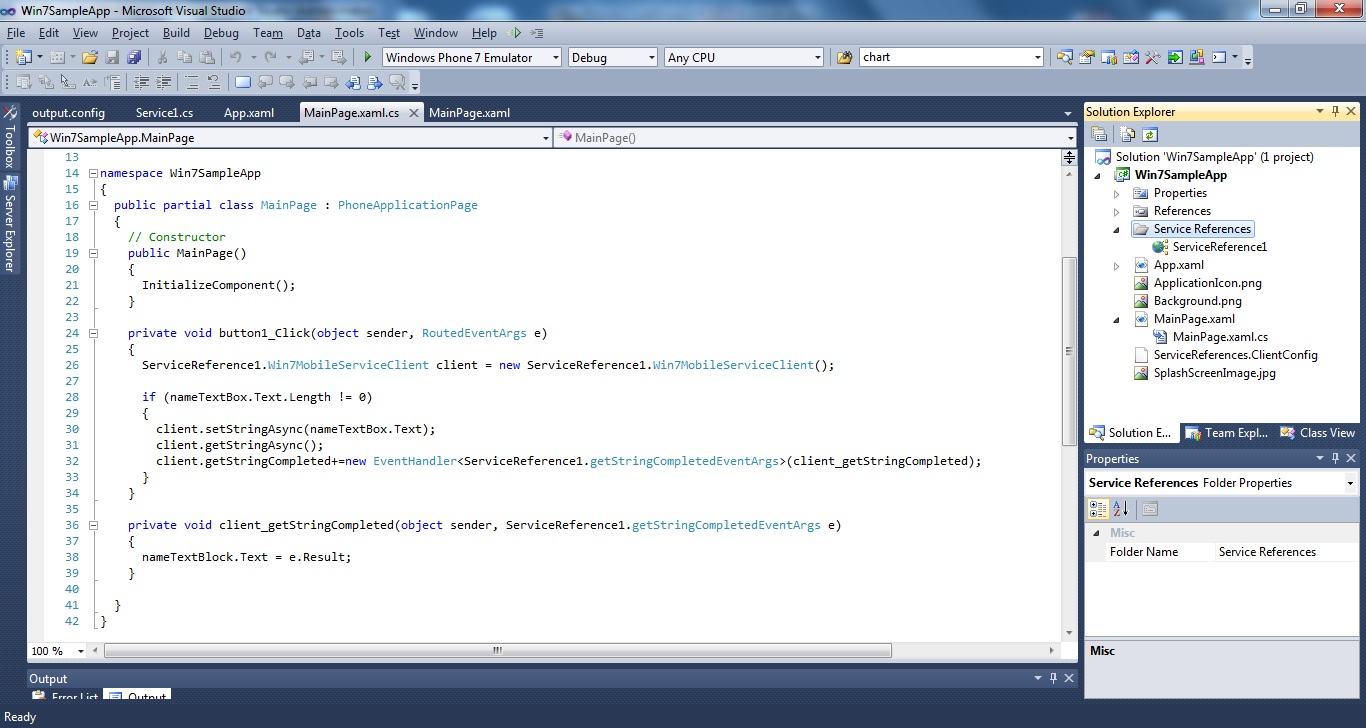Open the Server Explorer side panel

(x=10, y=224)
